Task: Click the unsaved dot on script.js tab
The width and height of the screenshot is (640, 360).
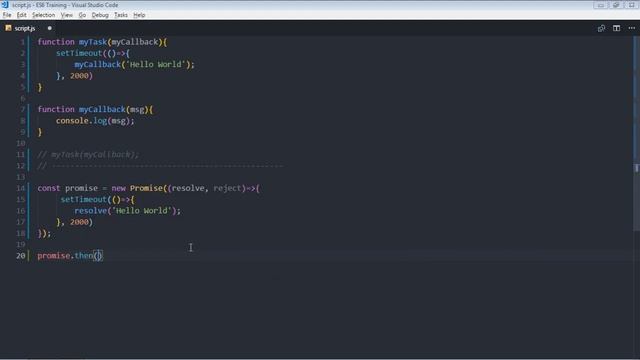Action: point(50,28)
